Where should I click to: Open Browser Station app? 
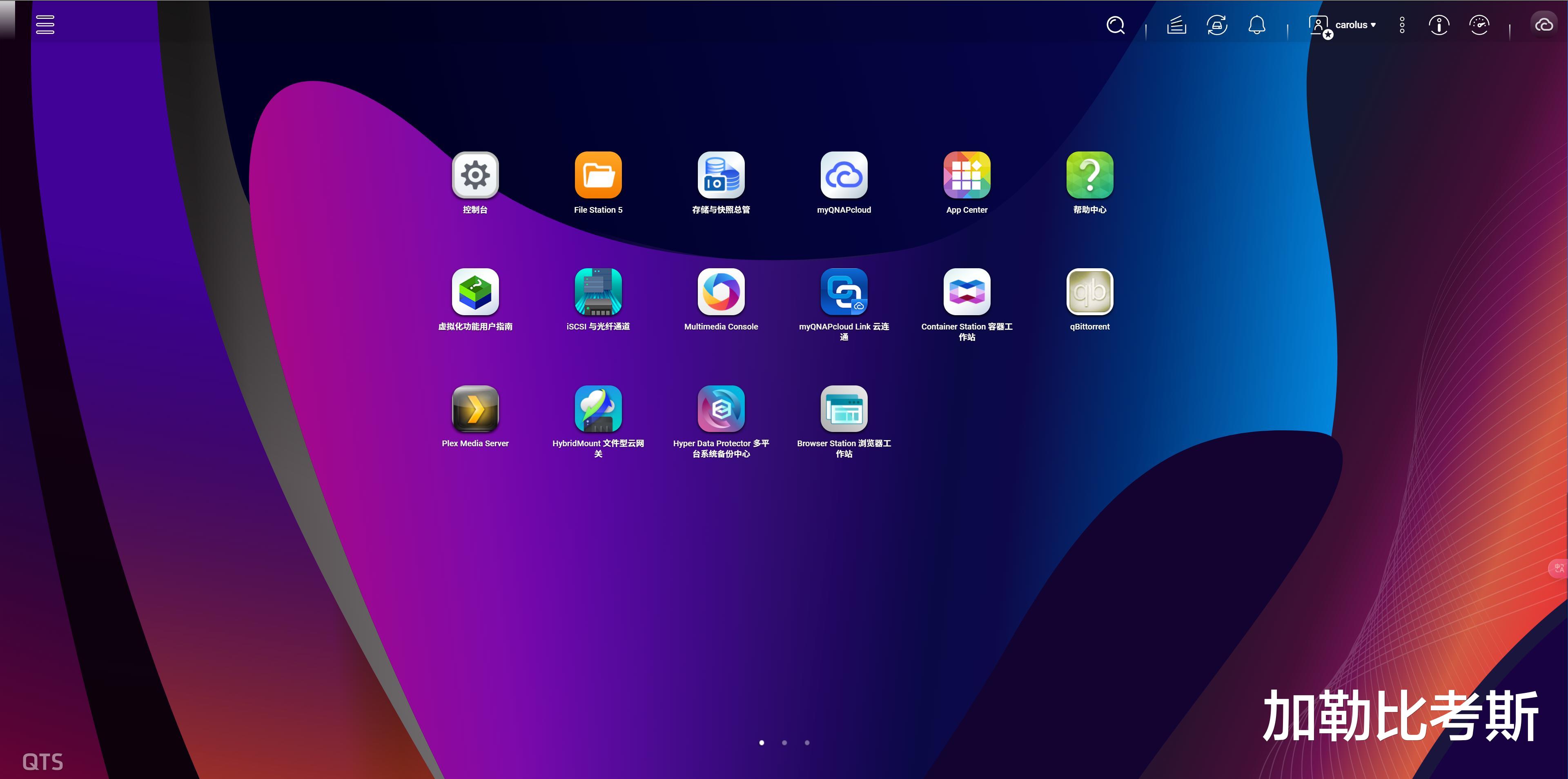coord(844,409)
